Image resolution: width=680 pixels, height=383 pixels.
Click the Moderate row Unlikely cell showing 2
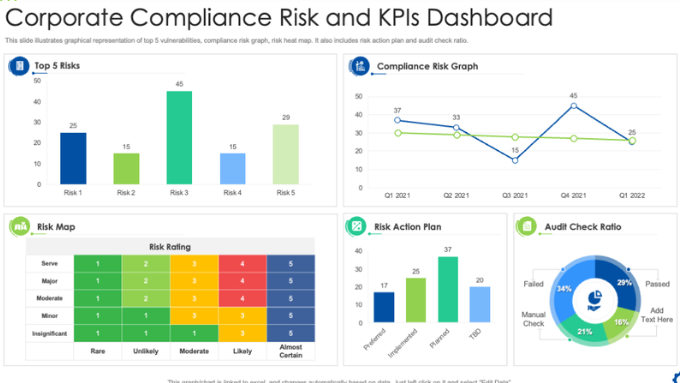[146, 298]
